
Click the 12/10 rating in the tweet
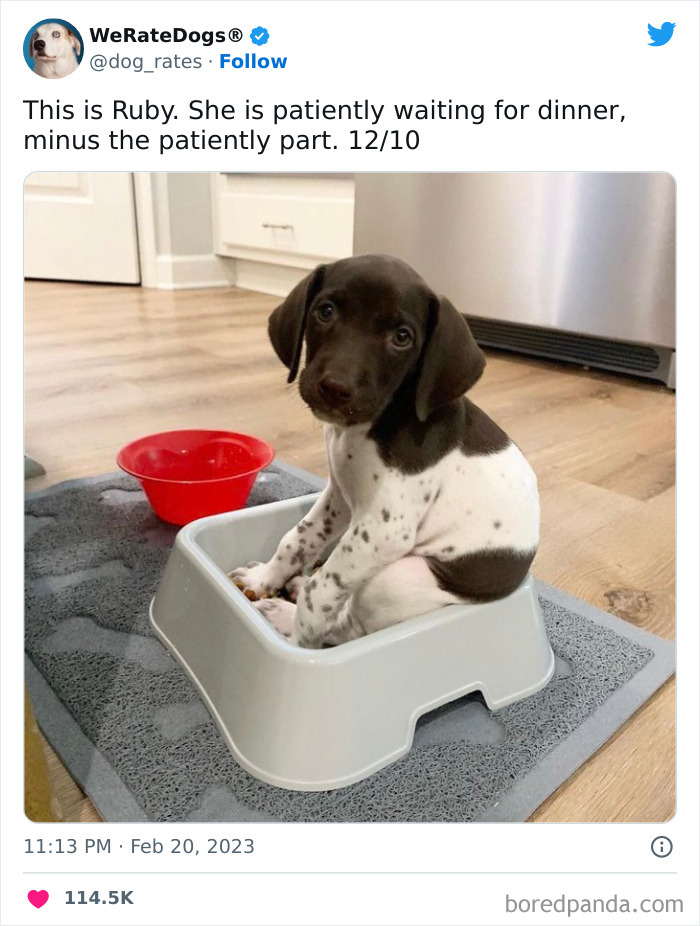coord(384,141)
